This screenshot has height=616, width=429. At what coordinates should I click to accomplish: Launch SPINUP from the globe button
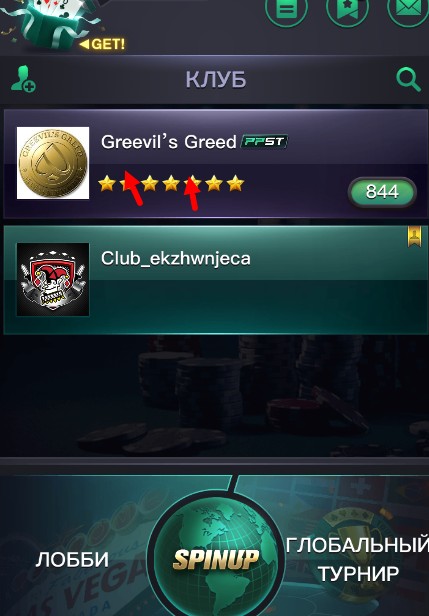pyautogui.click(x=216, y=558)
